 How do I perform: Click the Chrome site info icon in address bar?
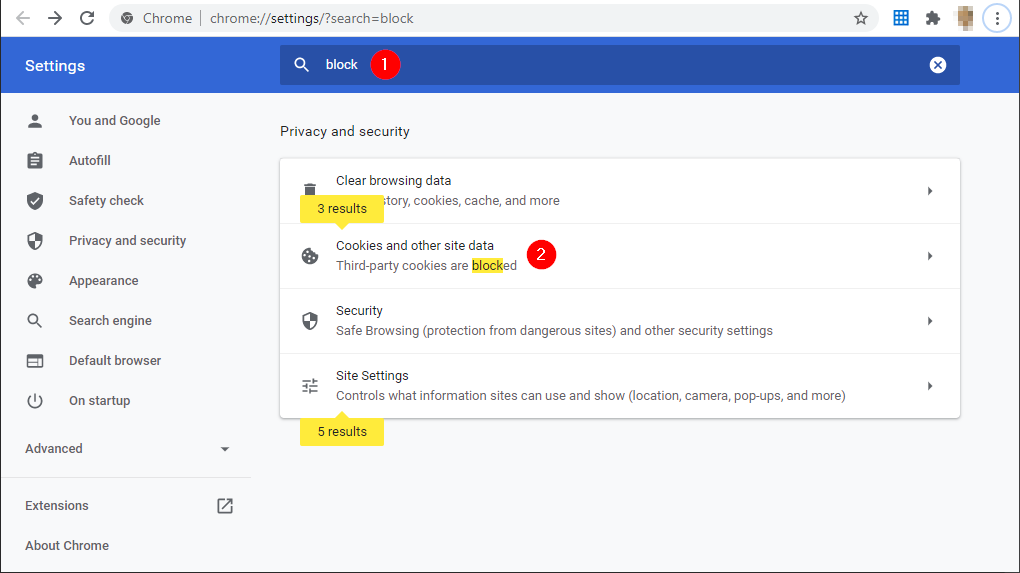coord(128,18)
